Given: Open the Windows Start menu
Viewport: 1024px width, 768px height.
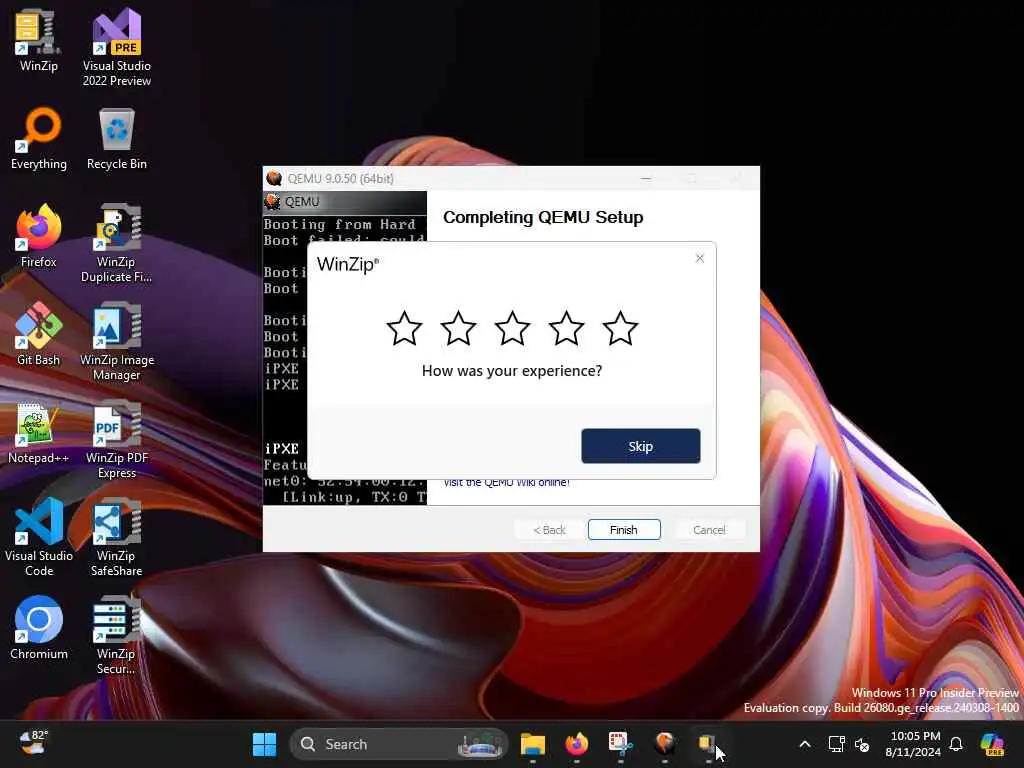Looking at the screenshot, I should (x=264, y=744).
